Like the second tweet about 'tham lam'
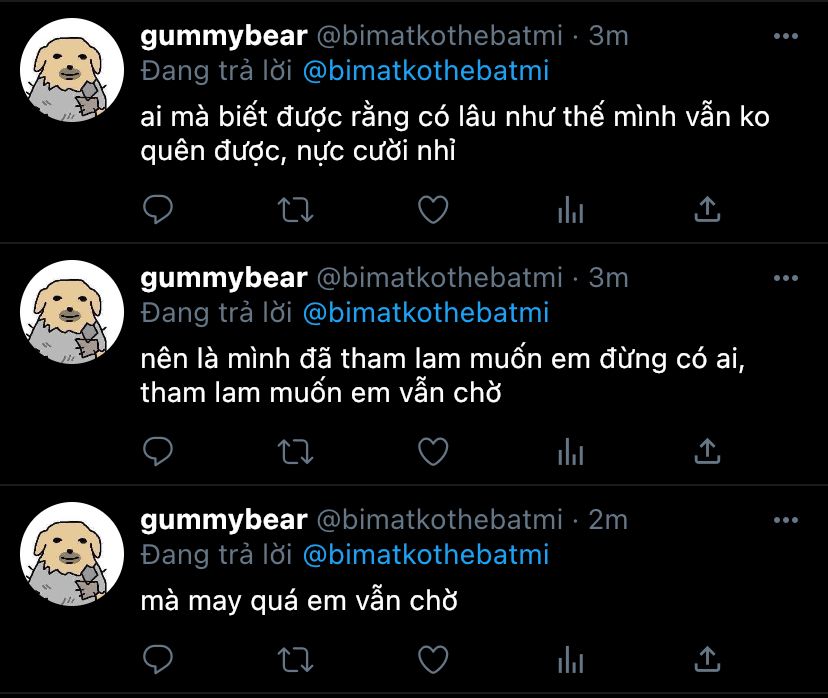Image resolution: width=828 pixels, height=698 pixels. tap(433, 451)
